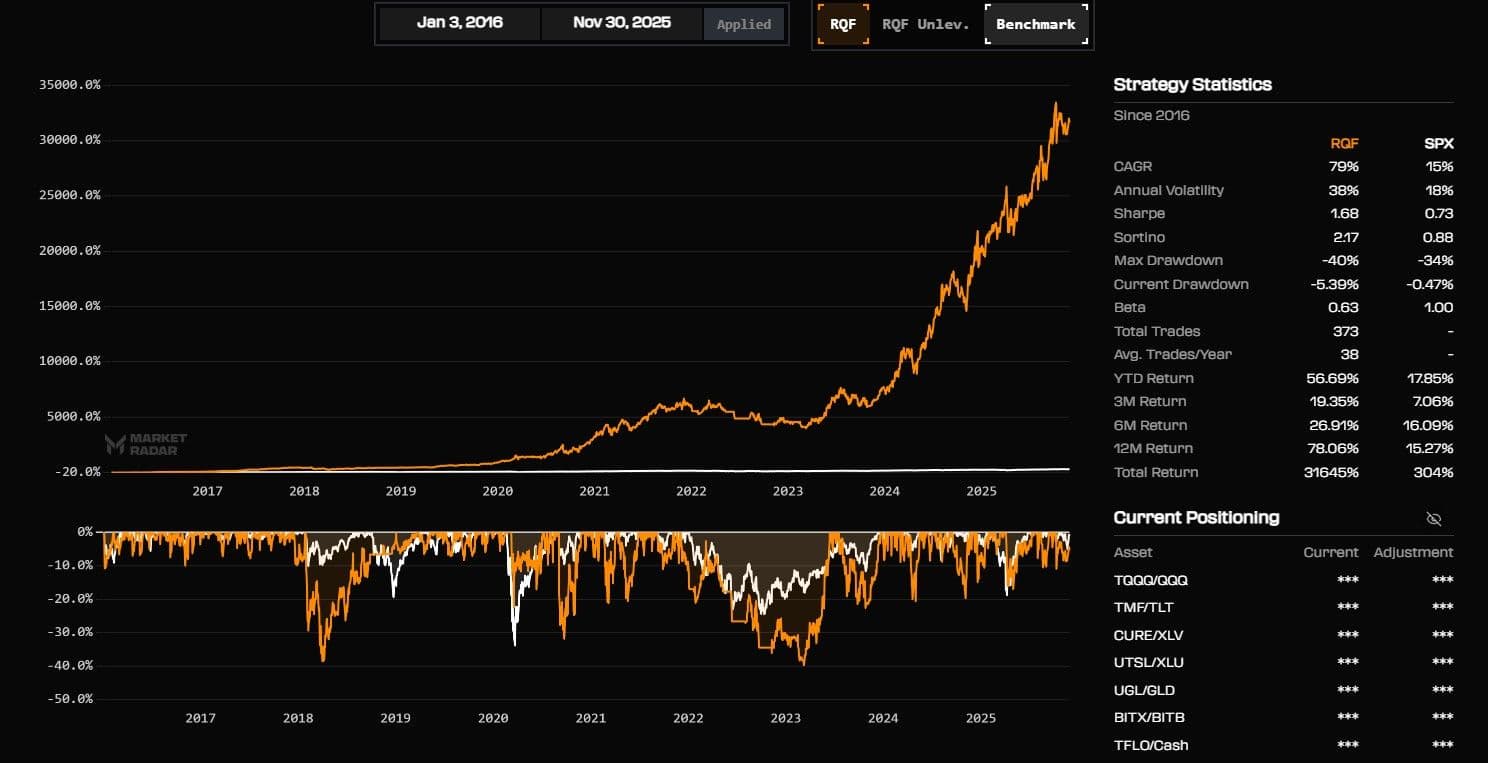Click the TFLO/Cash asset row
Screen dimensions: 1488x763
1151,745
